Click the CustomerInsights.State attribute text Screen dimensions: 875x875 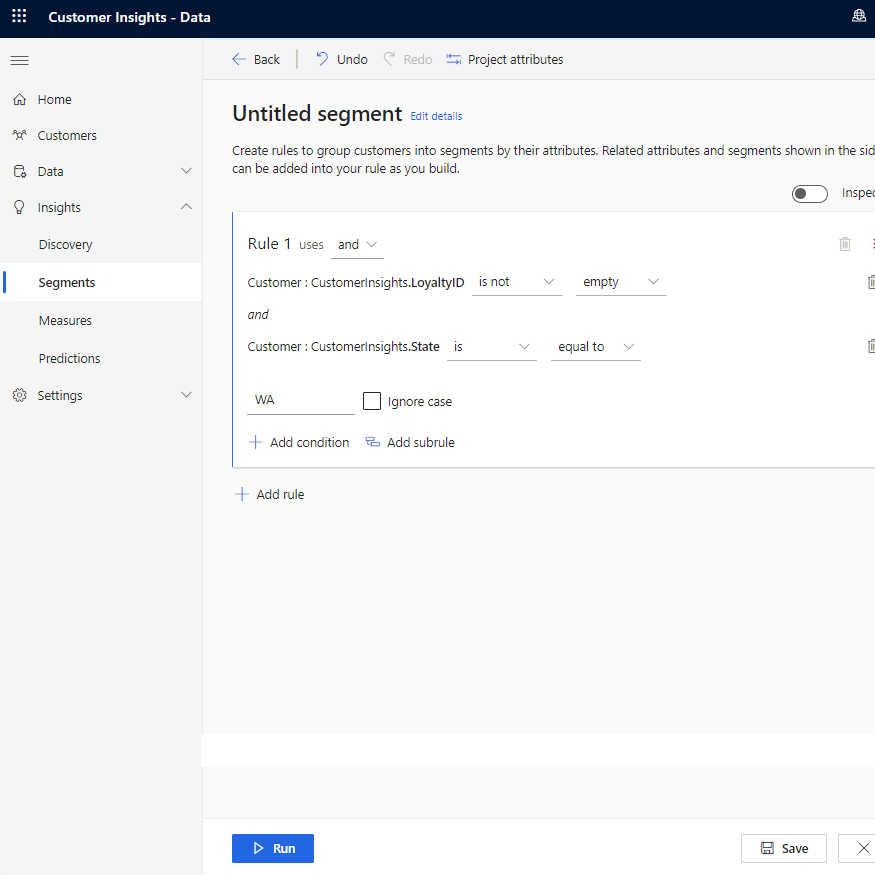coord(375,347)
